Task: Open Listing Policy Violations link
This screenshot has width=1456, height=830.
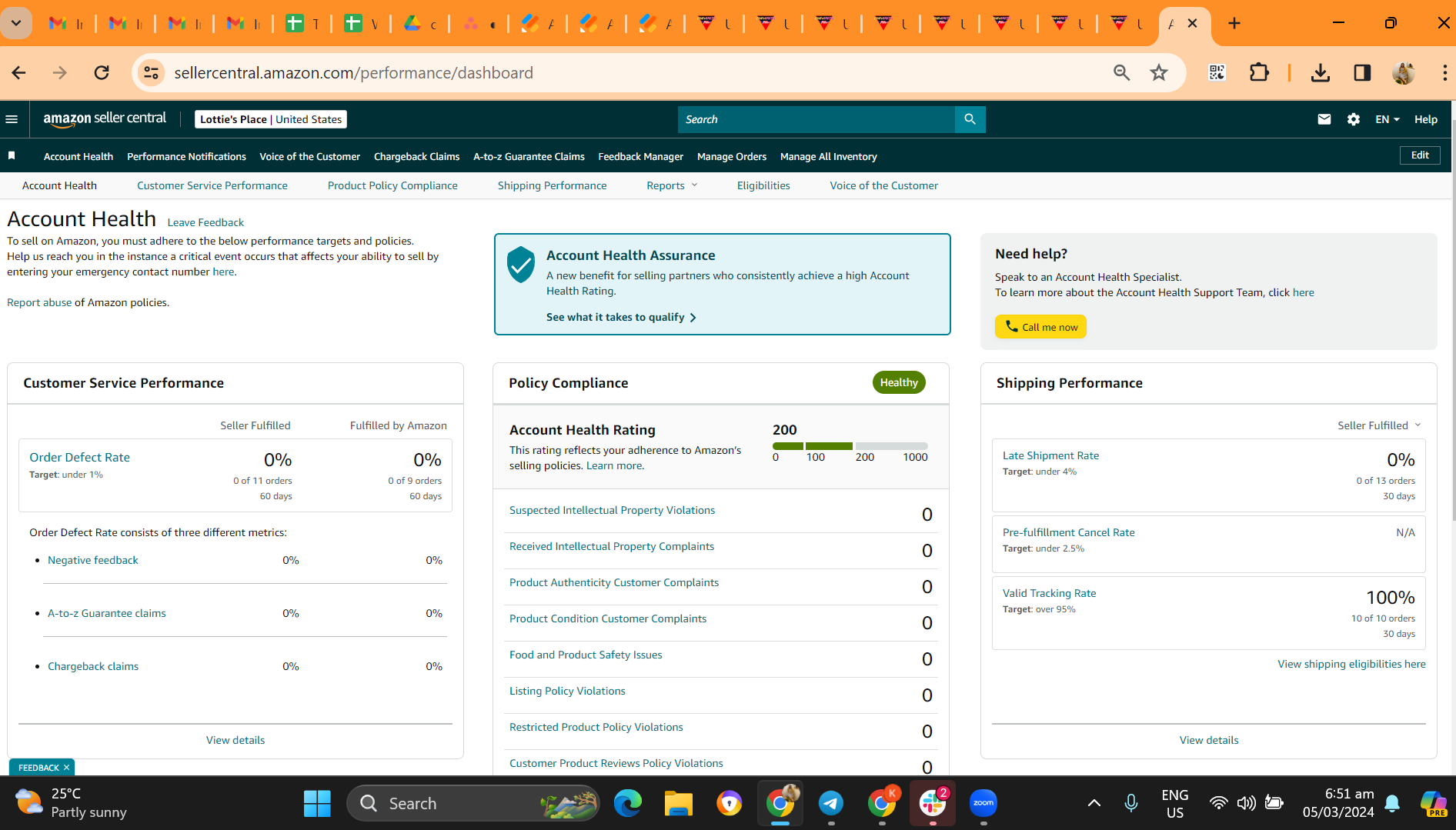Action: point(567,691)
